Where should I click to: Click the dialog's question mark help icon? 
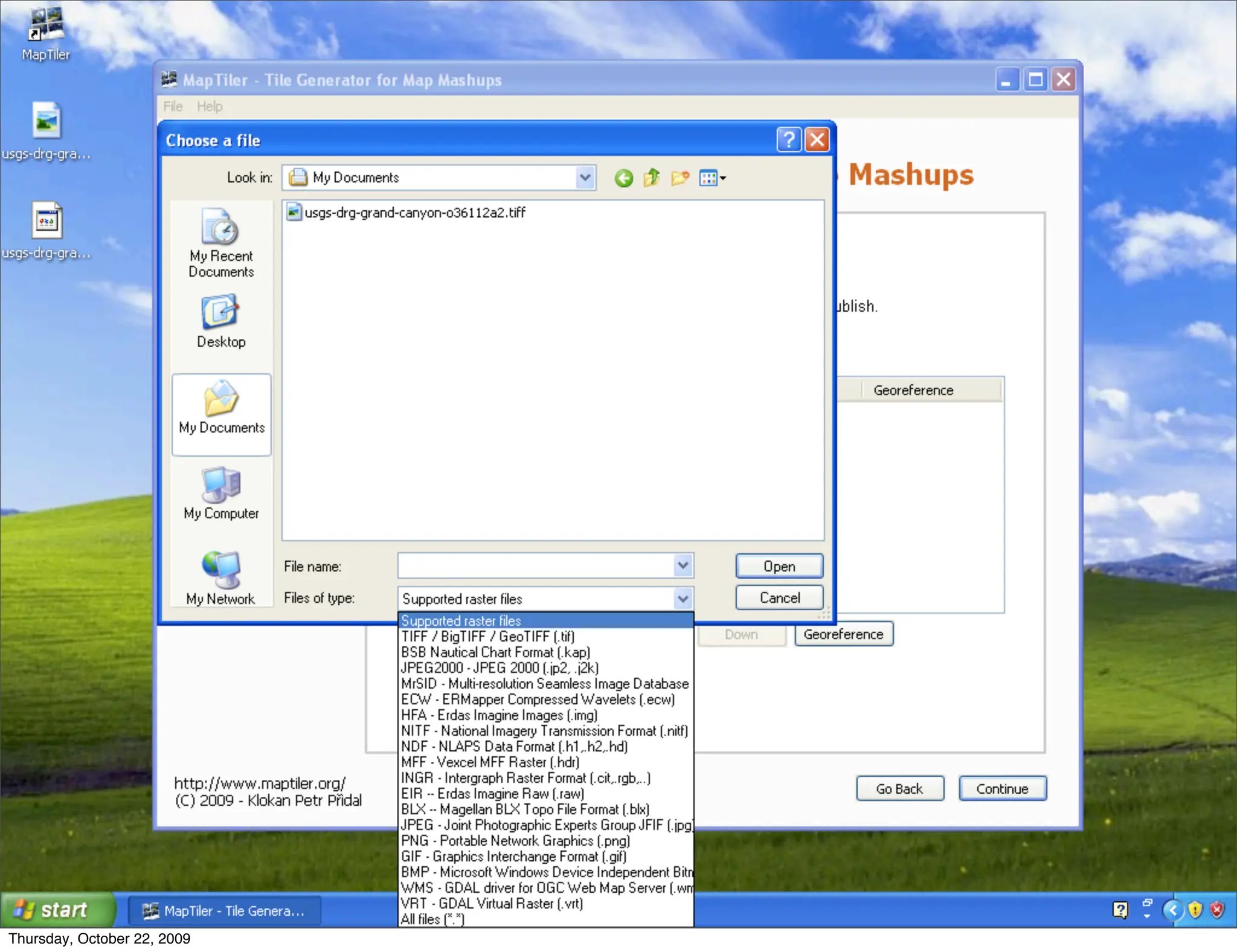click(788, 140)
